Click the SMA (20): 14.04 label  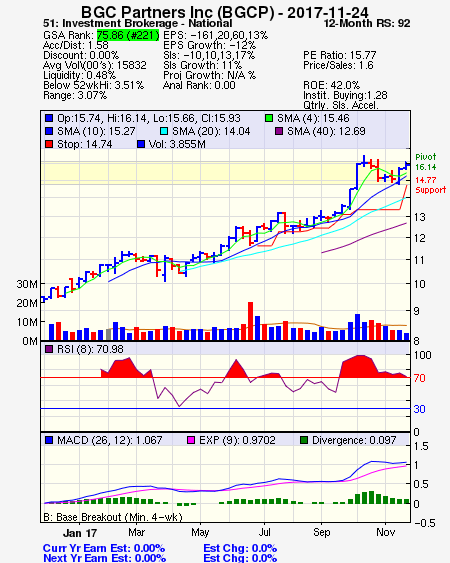coord(211,131)
